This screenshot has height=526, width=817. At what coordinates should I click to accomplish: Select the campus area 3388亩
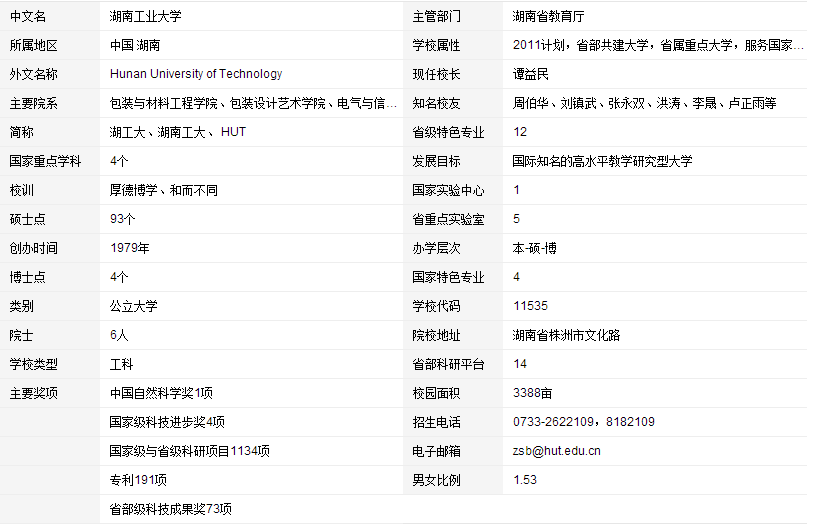533,393
